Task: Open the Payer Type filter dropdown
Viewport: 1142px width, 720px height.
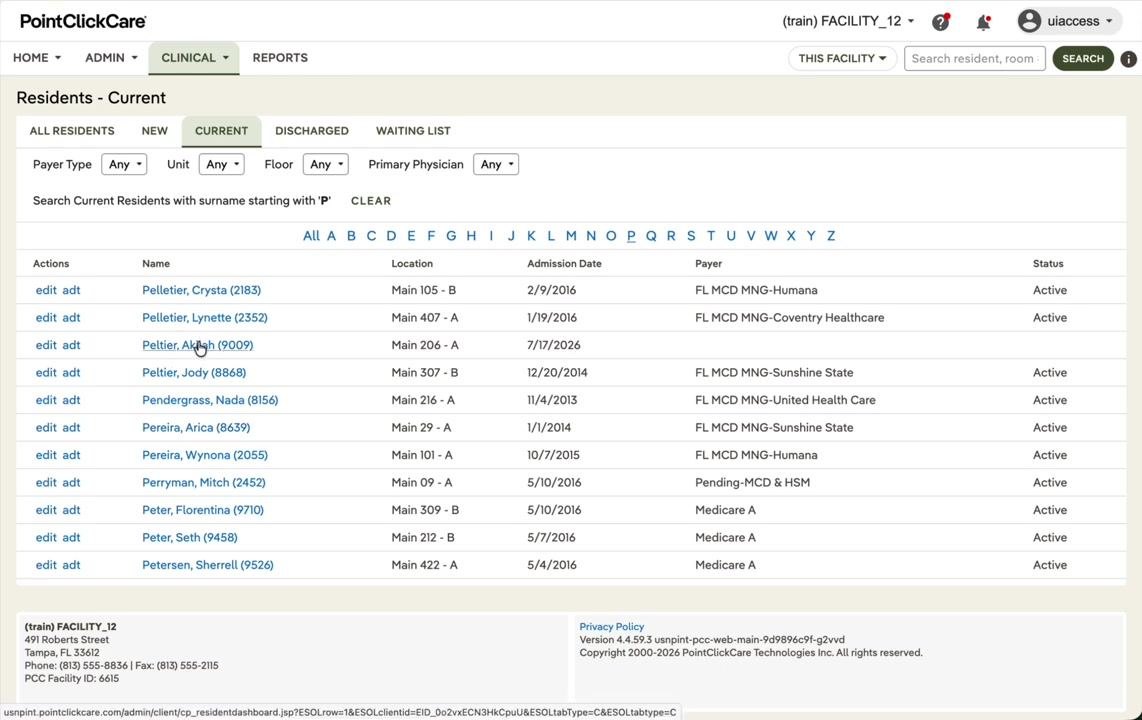Action: tap(124, 165)
